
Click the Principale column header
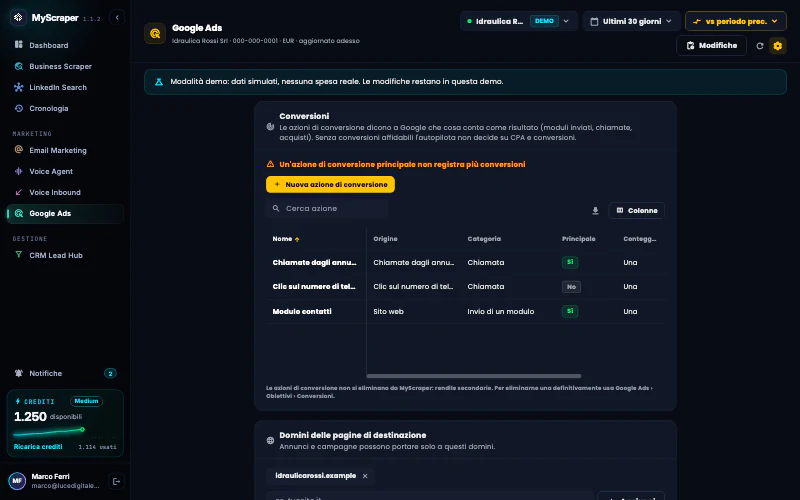click(579, 239)
